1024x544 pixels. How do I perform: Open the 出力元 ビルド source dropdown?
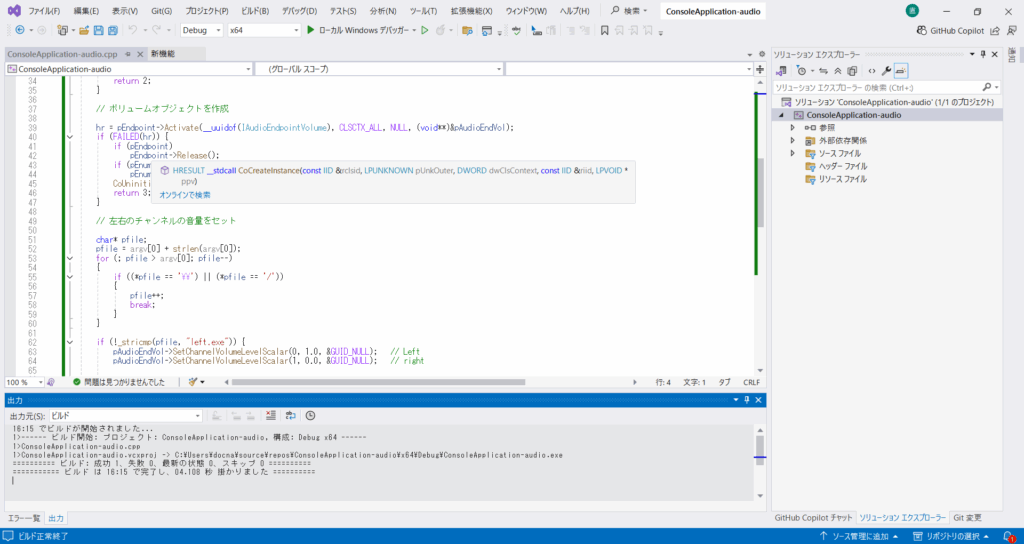click(126, 415)
